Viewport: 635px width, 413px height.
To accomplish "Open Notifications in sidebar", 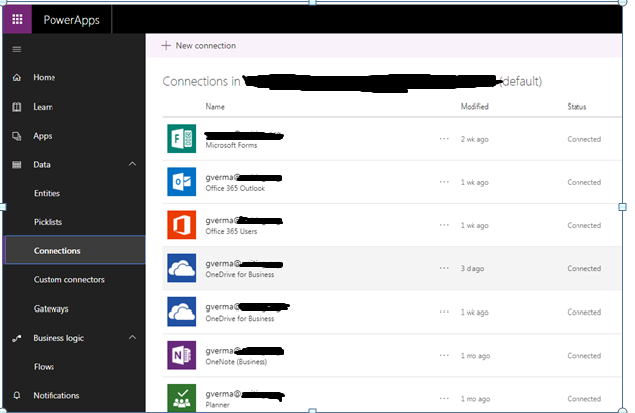I will point(56,396).
